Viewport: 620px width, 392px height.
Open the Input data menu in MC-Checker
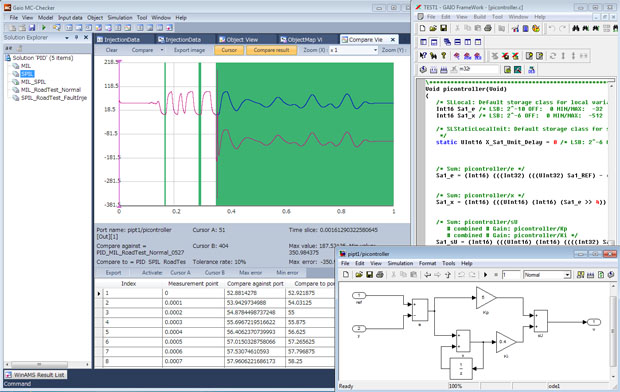click(70, 18)
